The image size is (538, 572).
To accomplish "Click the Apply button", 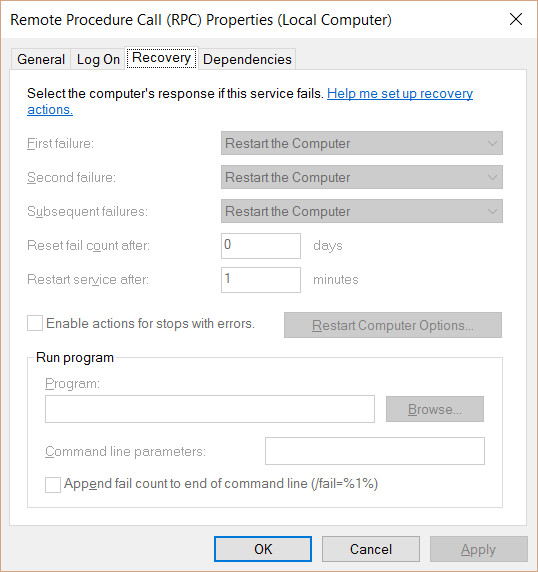I will [479, 549].
